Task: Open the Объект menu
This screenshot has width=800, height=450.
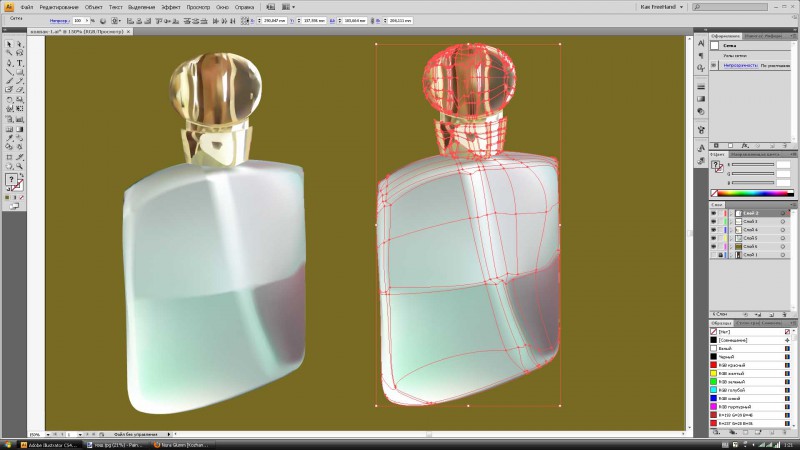Action: tap(93, 6)
